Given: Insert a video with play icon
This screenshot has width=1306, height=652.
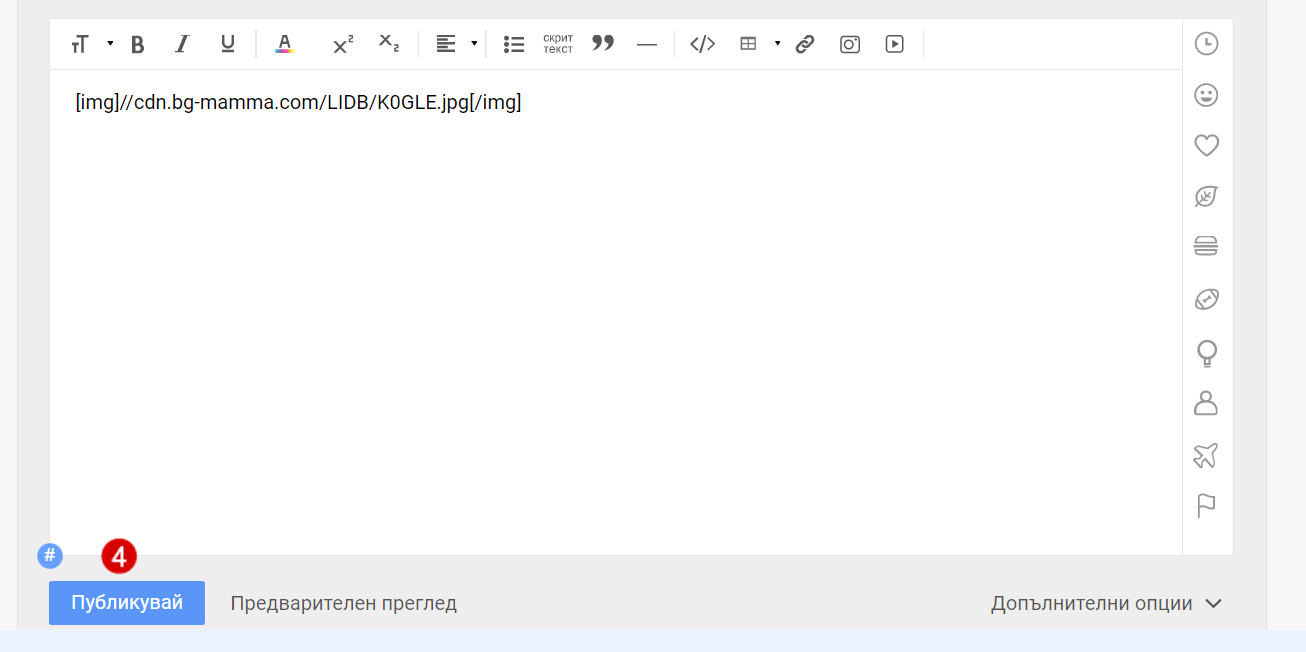Looking at the screenshot, I should point(895,44).
